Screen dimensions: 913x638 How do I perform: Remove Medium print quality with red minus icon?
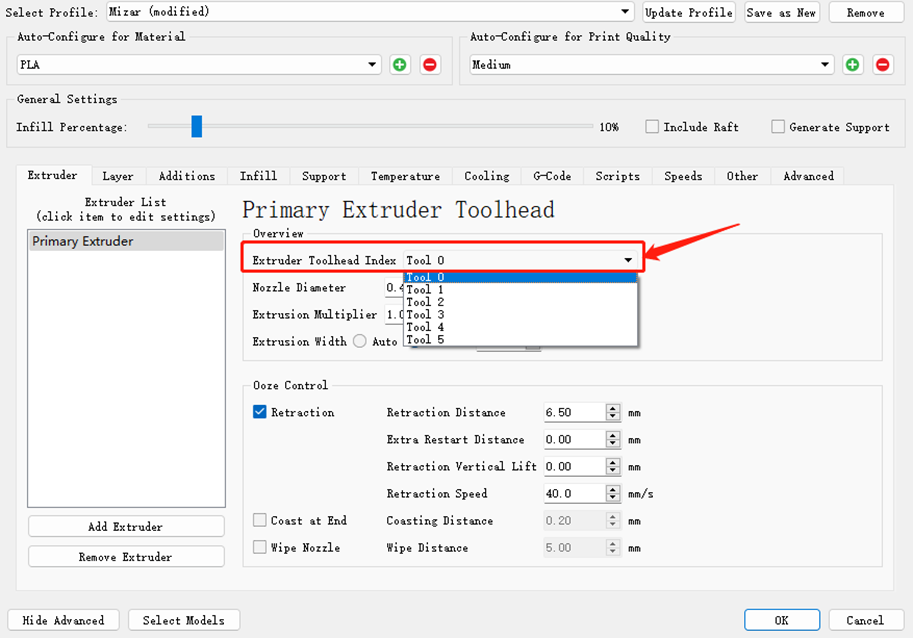(883, 65)
